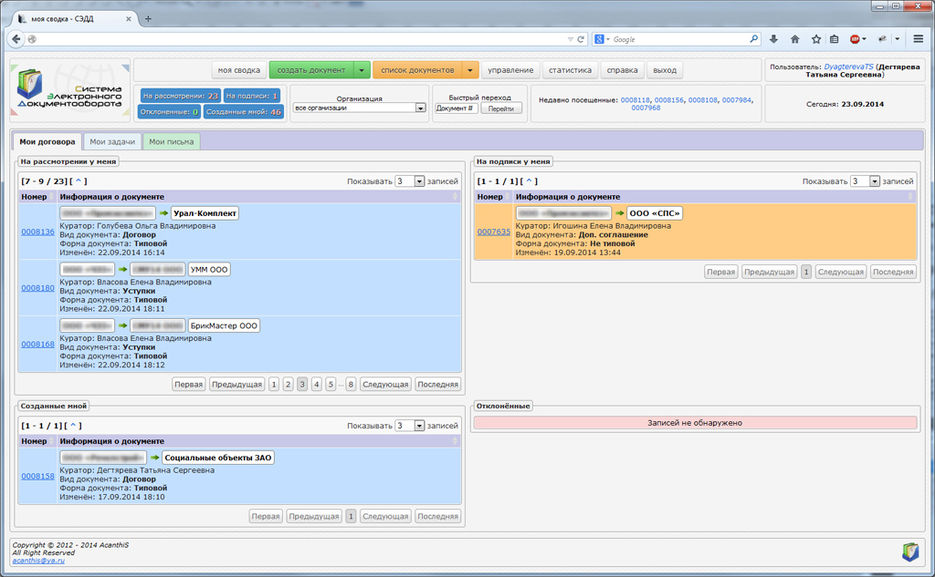The width and height of the screenshot is (935, 577).
Task: Open recently visited document 0007984
Action: 737,100
